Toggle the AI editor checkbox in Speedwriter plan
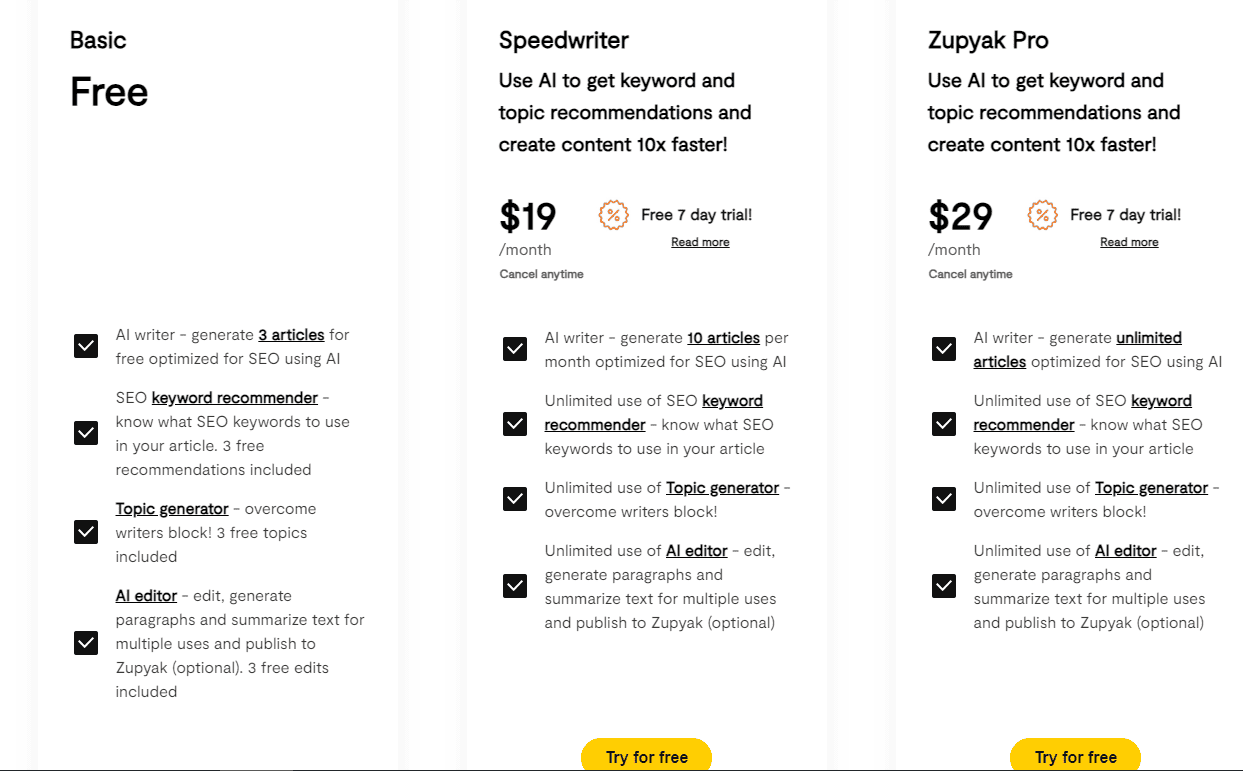 514,586
